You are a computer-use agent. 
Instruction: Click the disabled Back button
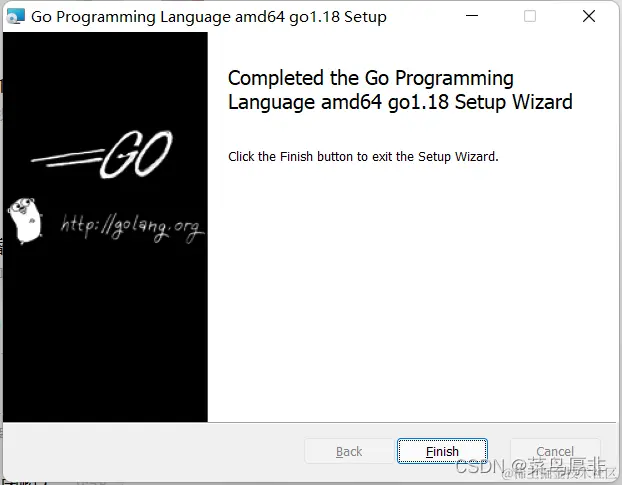[x=349, y=451]
